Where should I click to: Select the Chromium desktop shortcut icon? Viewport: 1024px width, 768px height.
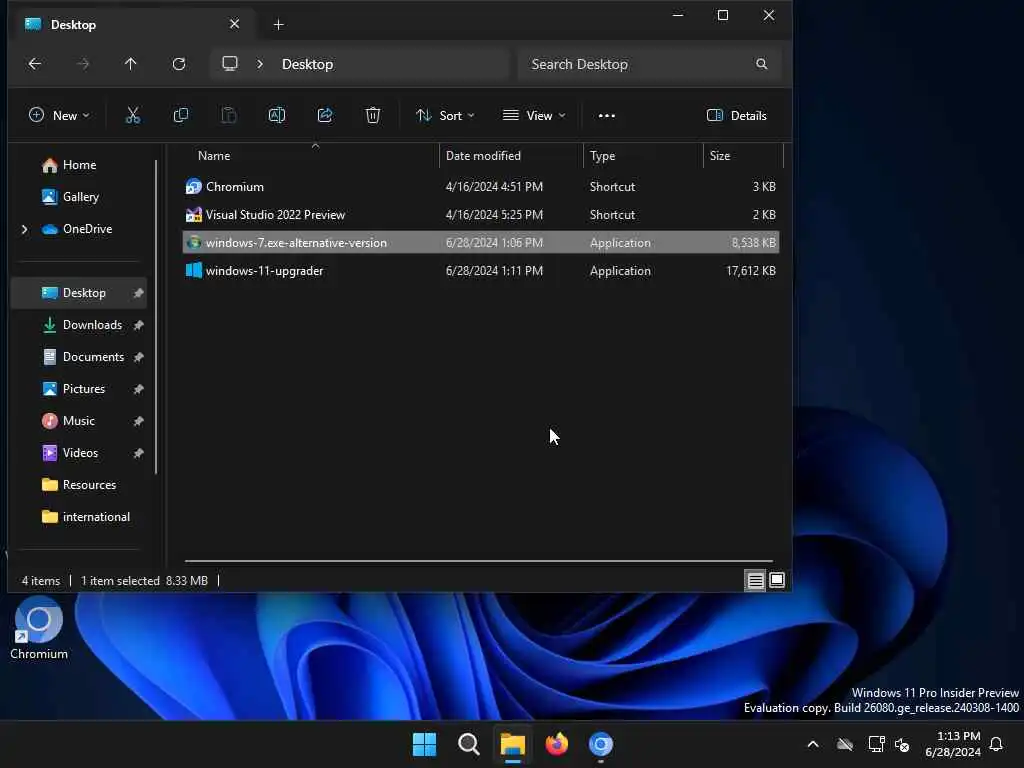[39, 628]
